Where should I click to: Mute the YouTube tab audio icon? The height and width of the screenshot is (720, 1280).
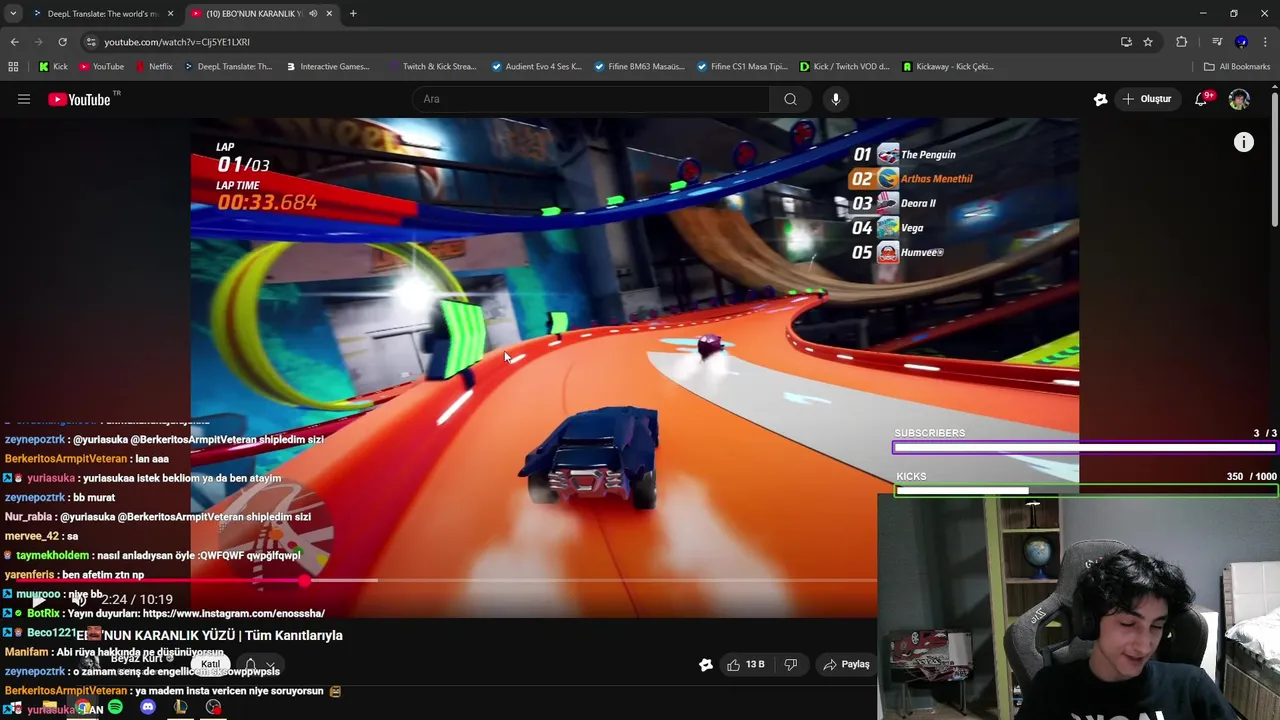click(x=313, y=14)
